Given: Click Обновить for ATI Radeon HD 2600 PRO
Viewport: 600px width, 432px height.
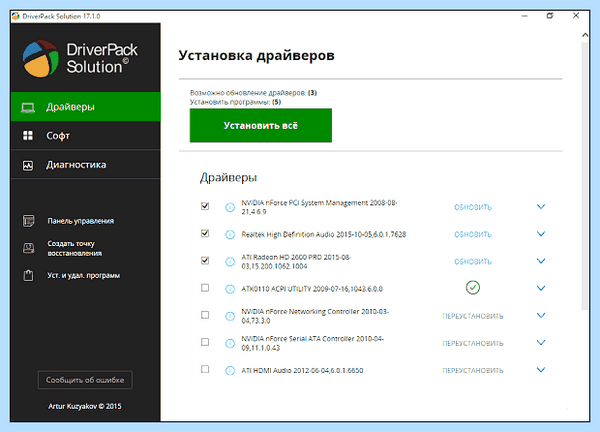Looking at the screenshot, I should 473,261.
